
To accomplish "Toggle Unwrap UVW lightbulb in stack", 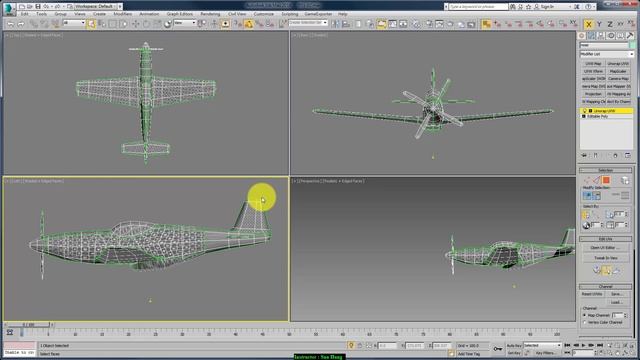I will 584,111.
